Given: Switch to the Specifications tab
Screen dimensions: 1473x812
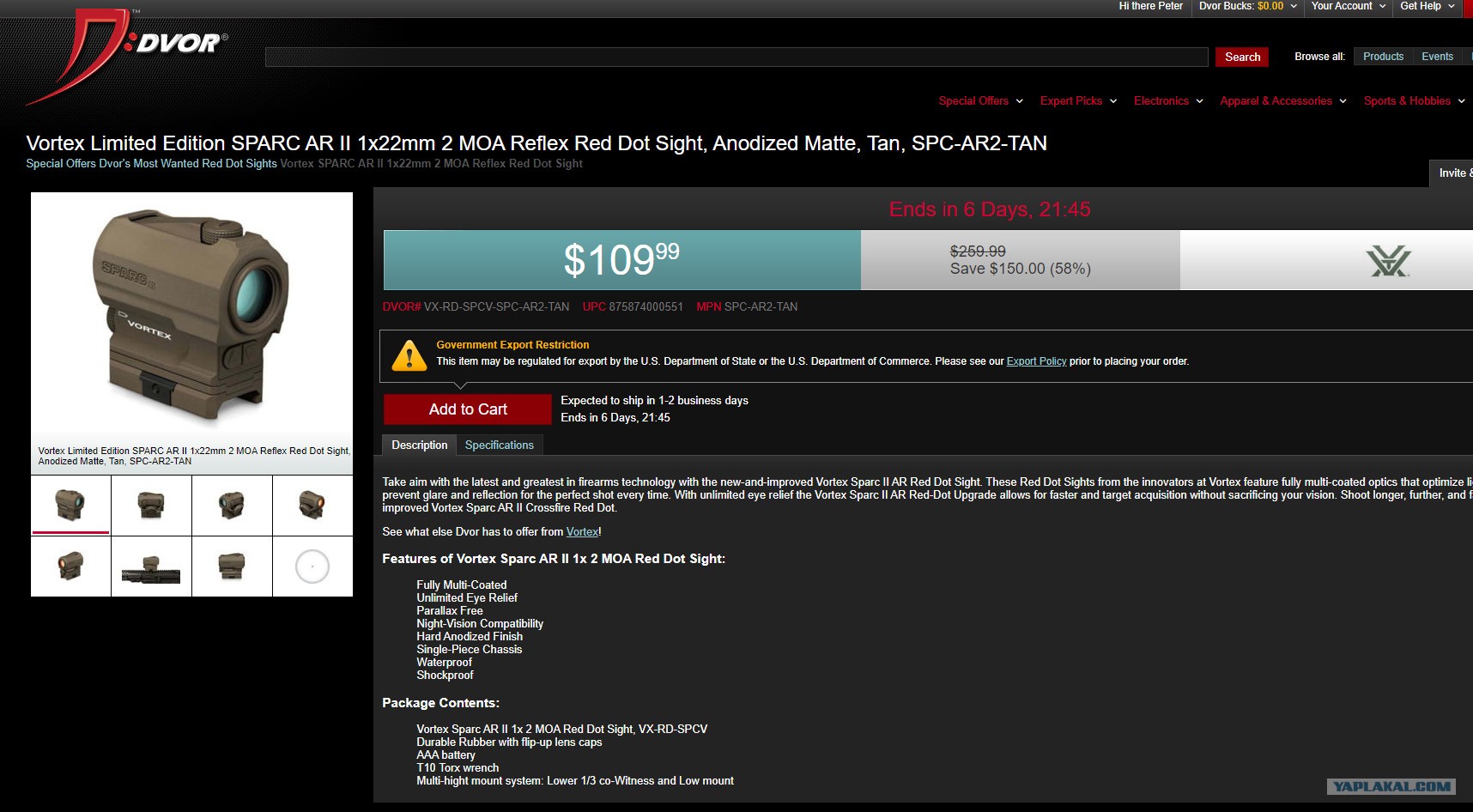Looking at the screenshot, I should coord(500,445).
